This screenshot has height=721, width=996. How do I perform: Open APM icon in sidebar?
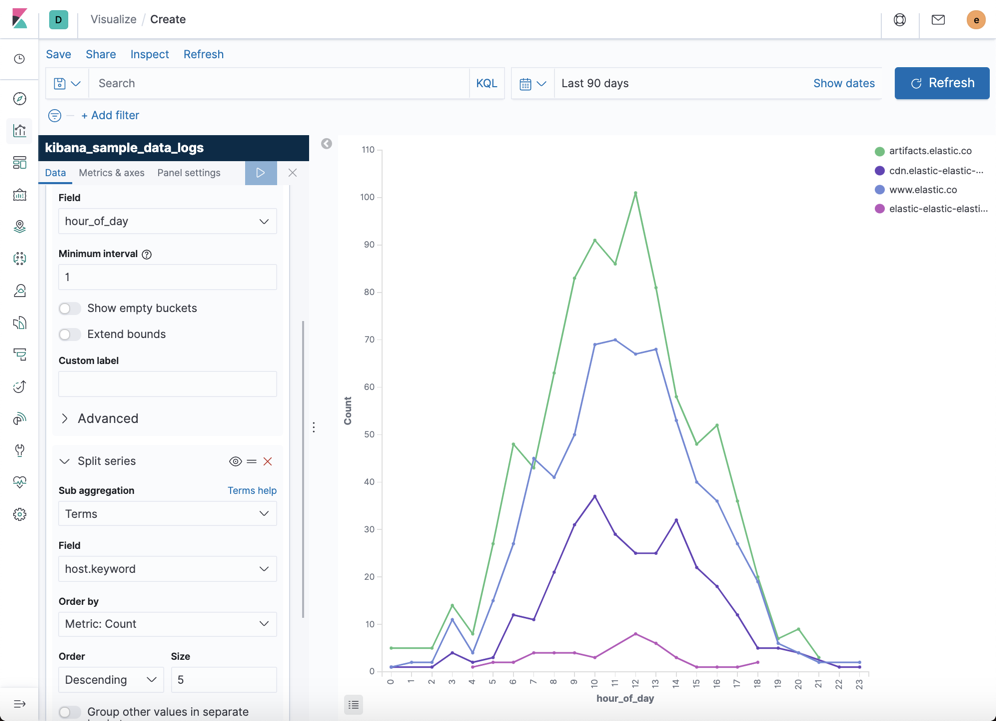point(20,354)
